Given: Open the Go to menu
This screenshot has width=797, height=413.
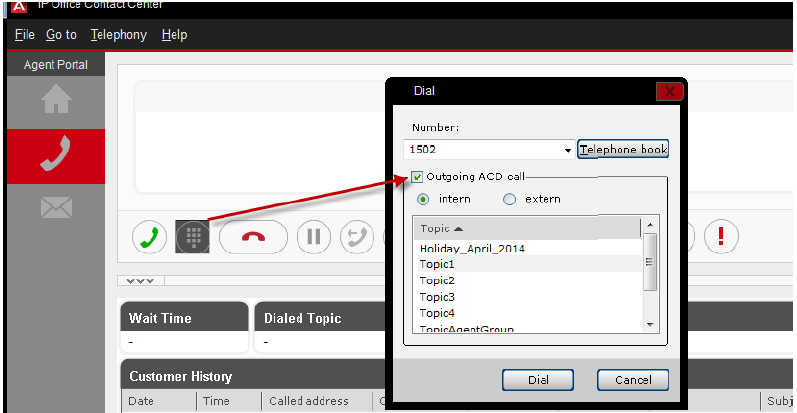Looking at the screenshot, I should [61, 35].
